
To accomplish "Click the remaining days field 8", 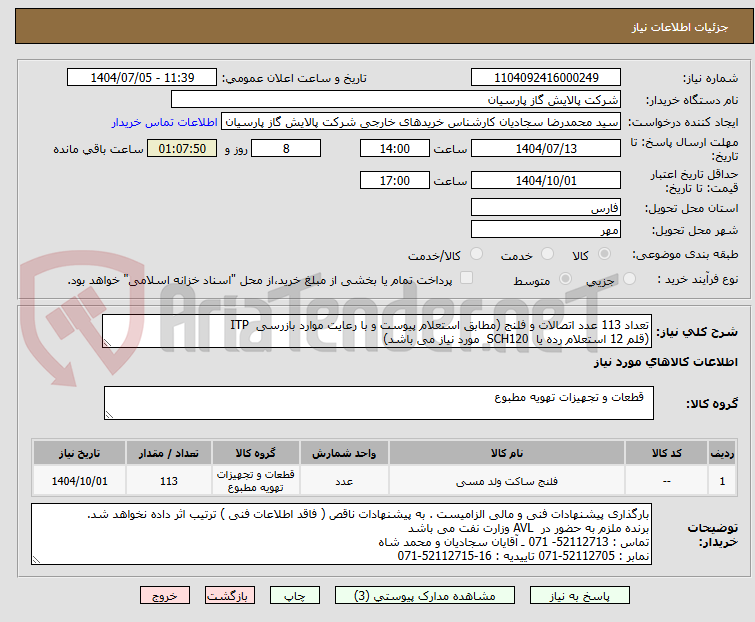I will [x=286, y=148].
